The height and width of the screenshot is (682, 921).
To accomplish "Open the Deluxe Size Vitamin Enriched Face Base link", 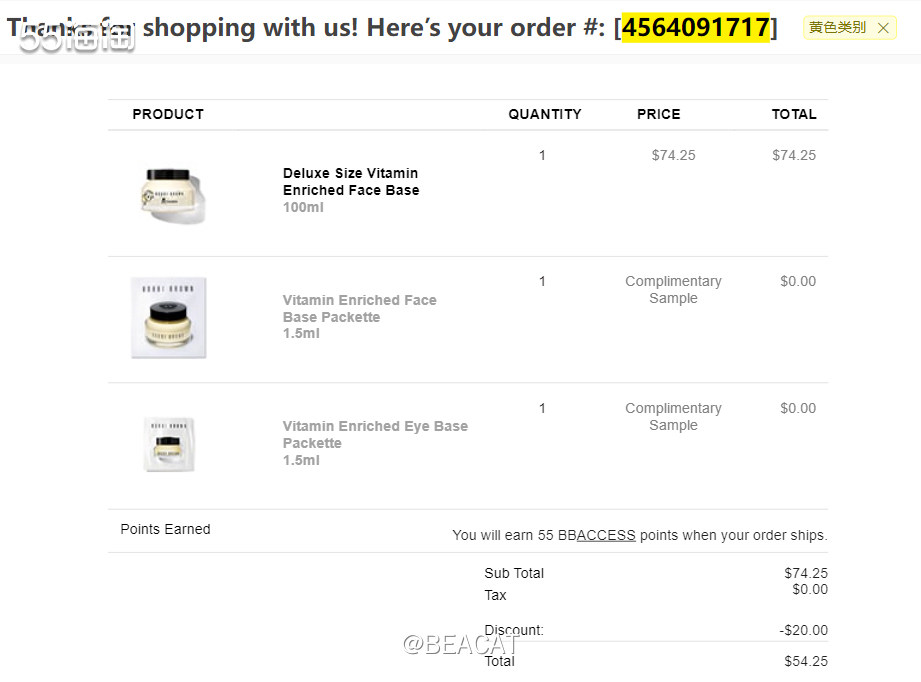I will tap(351, 182).
